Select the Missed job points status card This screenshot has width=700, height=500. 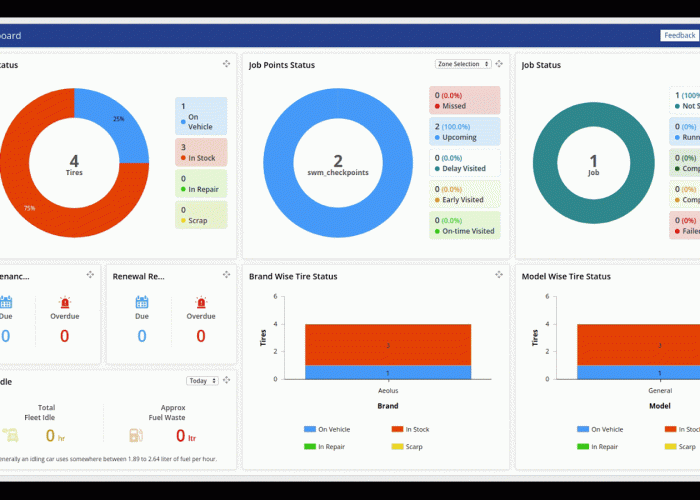[x=465, y=99]
